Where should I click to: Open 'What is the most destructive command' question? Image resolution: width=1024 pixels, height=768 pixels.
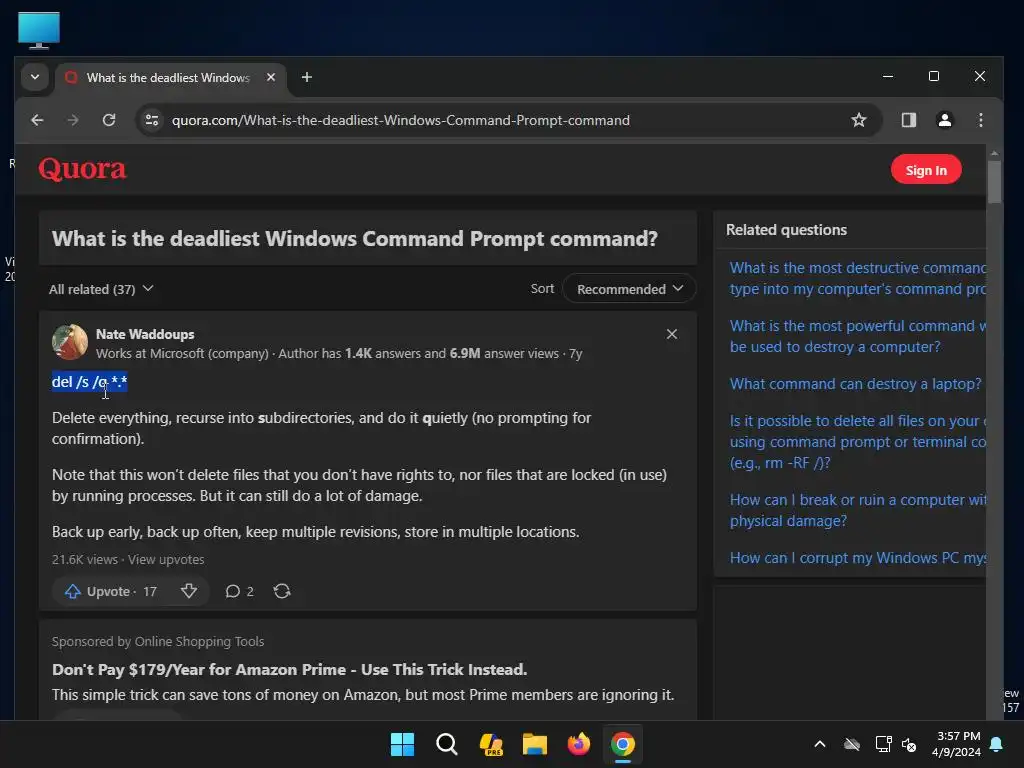(x=857, y=278)
